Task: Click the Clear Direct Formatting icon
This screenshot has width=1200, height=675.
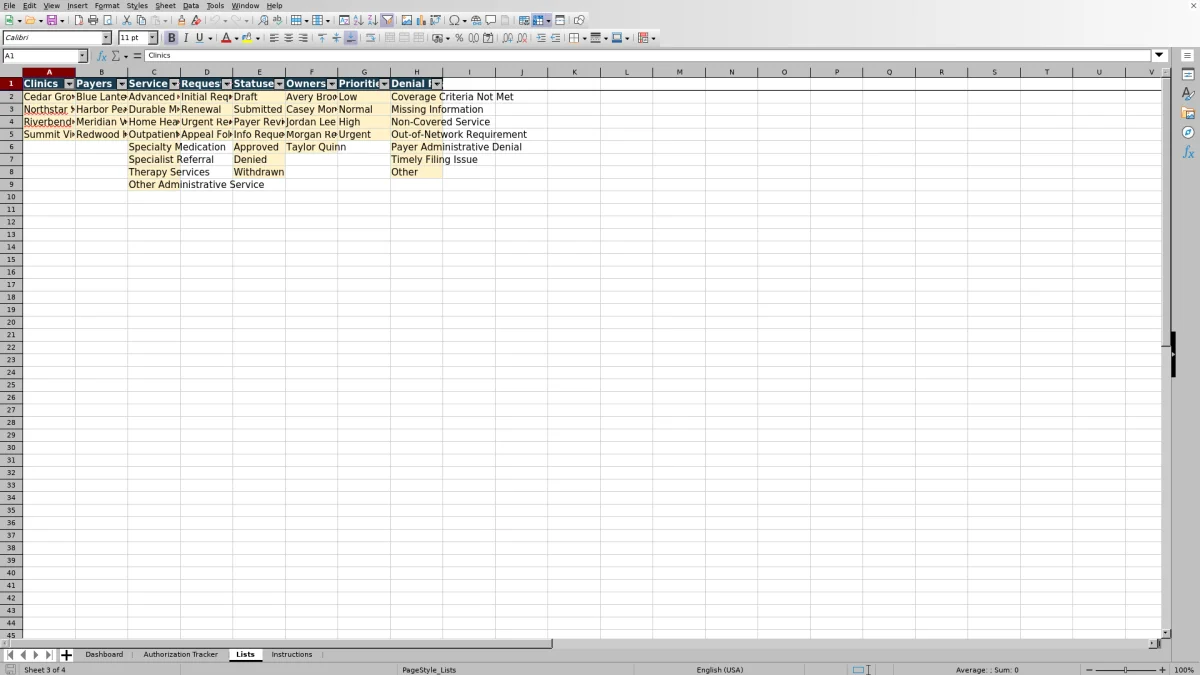Action: pyautogui.click(x=196, y=20)
